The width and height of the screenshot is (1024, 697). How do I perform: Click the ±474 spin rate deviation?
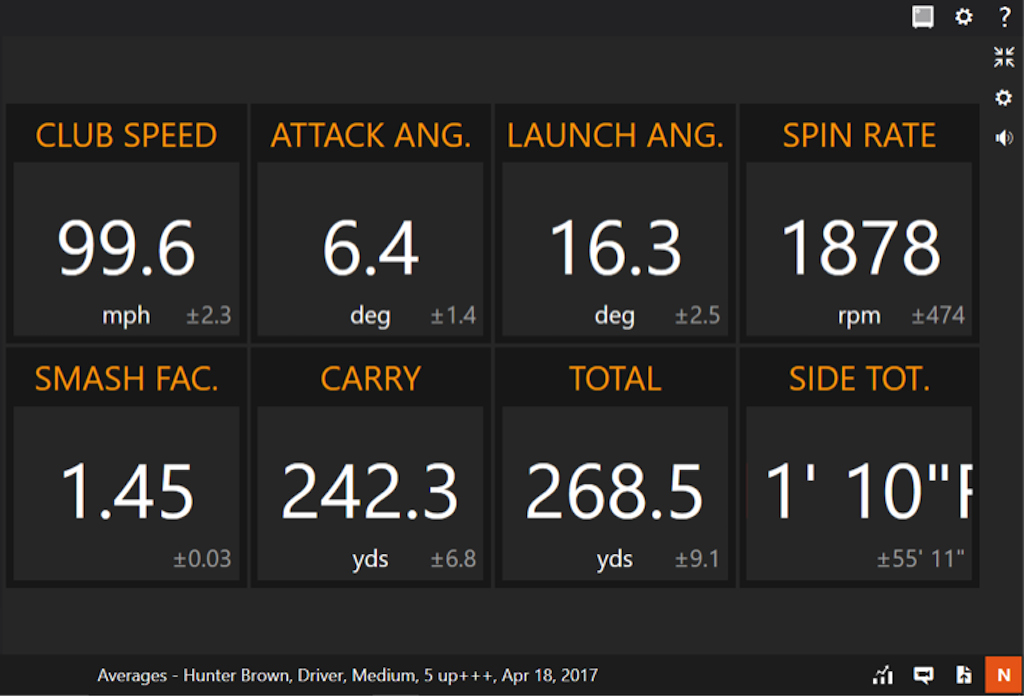pos(938,316)
